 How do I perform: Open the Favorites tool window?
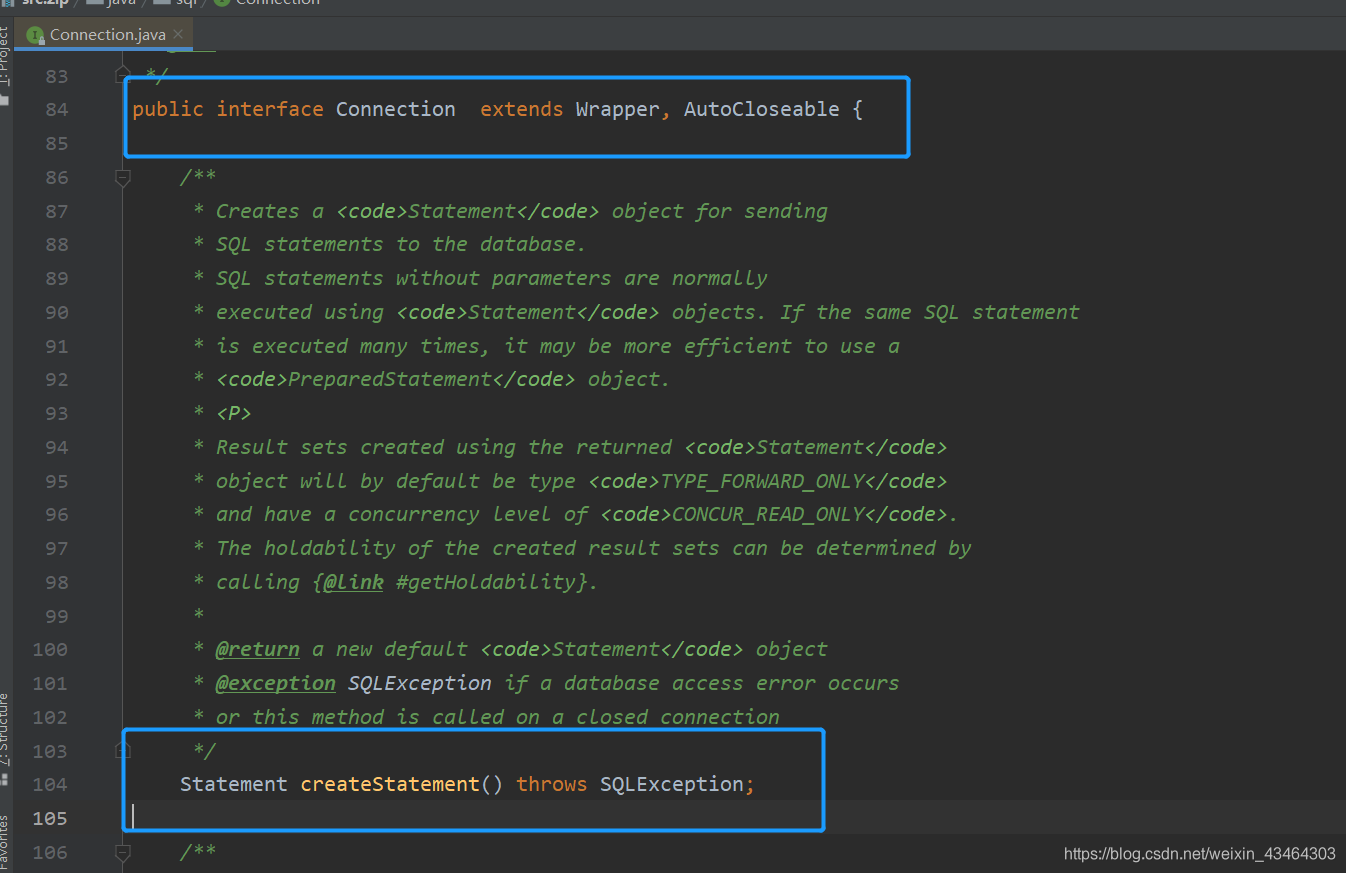coord(5,842)
